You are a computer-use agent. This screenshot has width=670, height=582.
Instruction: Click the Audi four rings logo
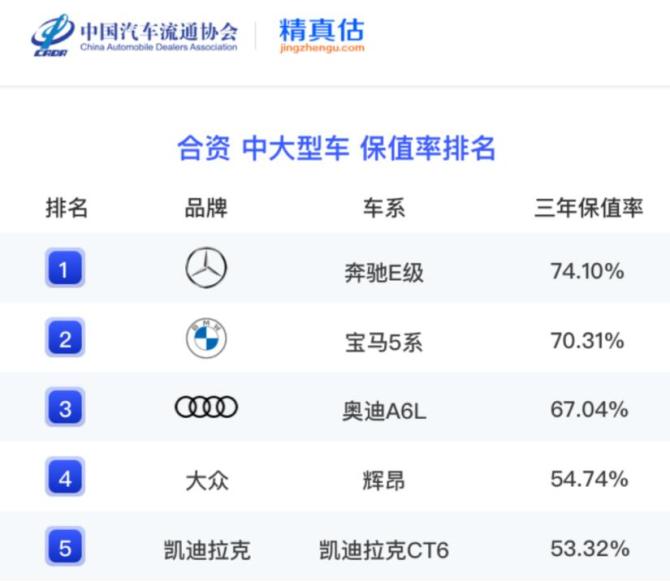[x=207, y=408]
